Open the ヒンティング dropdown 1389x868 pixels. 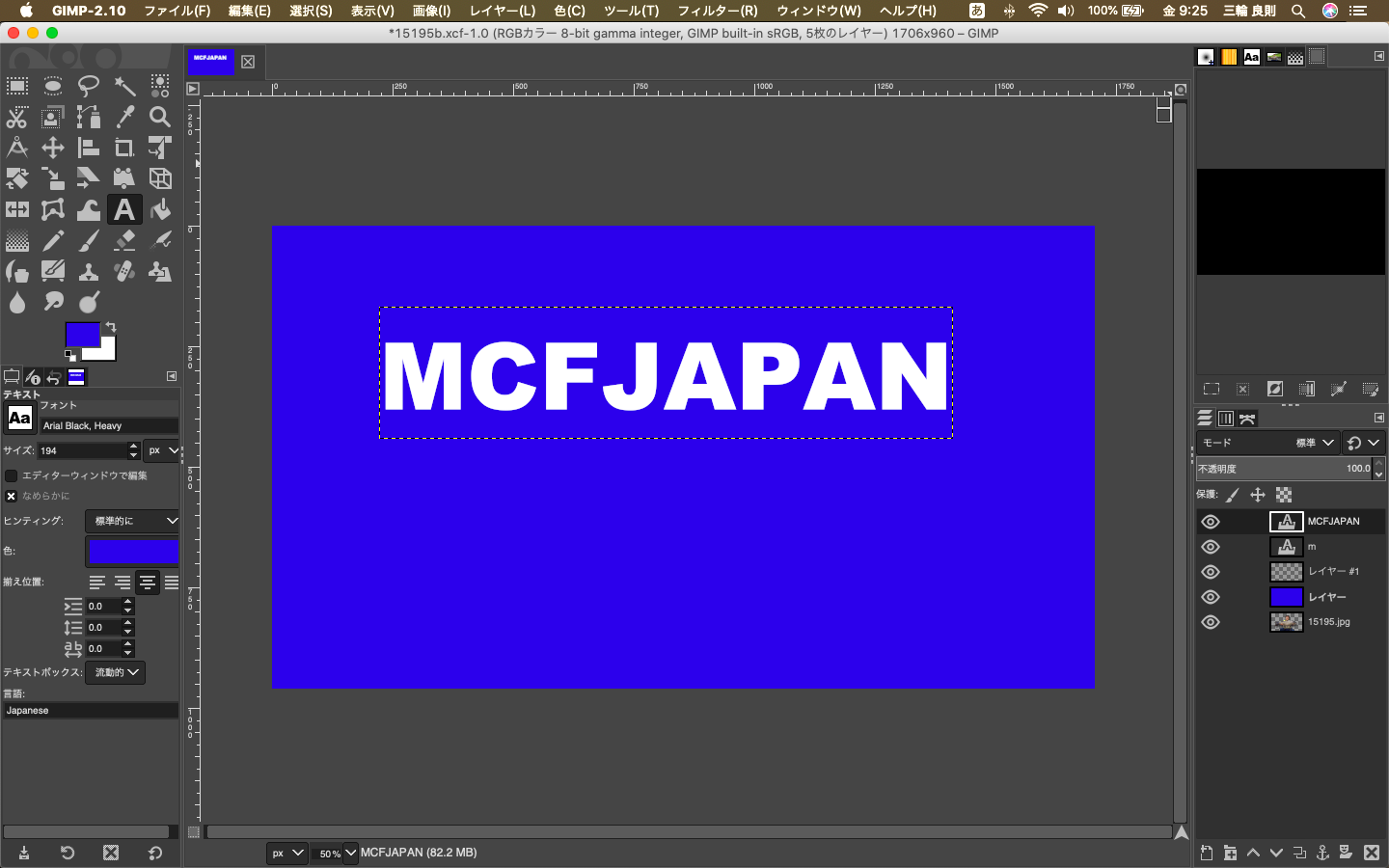132,521
